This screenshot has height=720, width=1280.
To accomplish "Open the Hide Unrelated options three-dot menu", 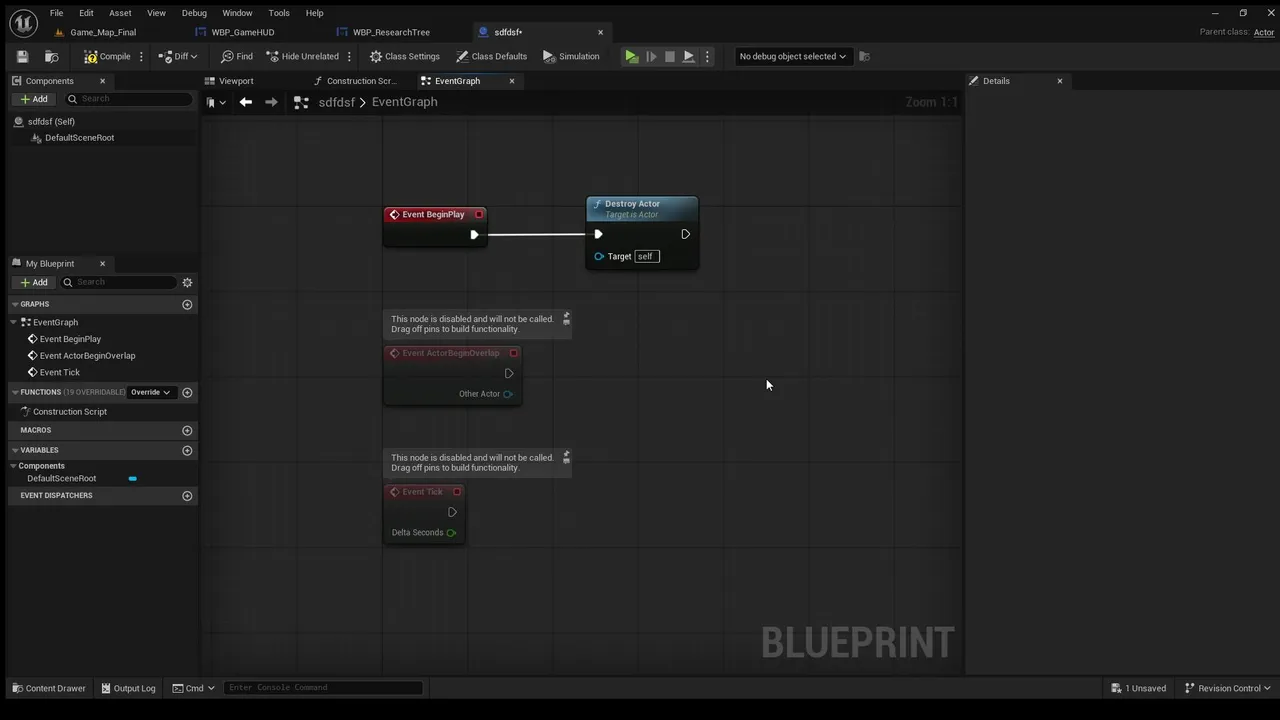I will pyautogui.click(x=349, y=57).
